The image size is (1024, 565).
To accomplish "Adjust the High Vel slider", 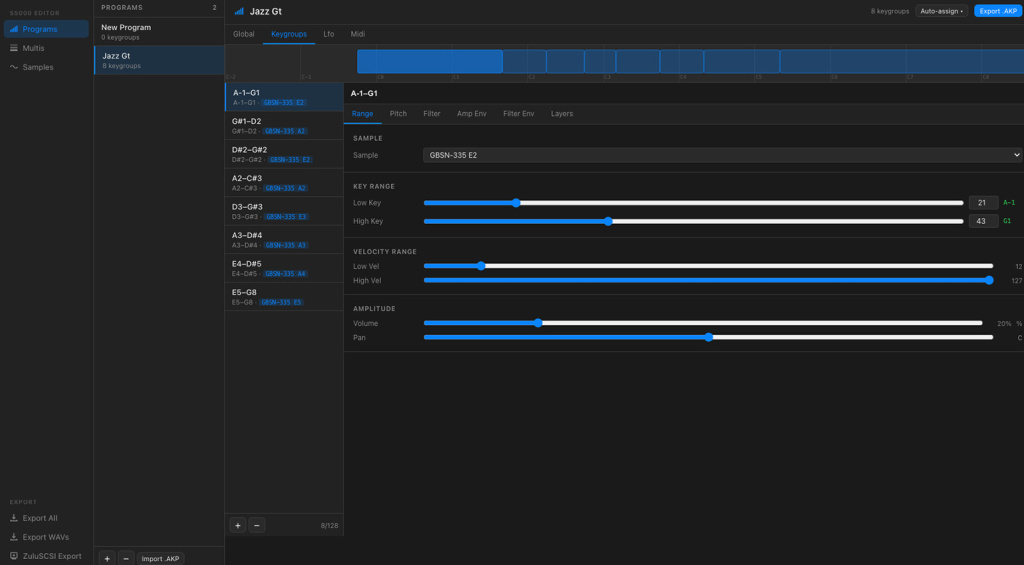I will [709, 280].
